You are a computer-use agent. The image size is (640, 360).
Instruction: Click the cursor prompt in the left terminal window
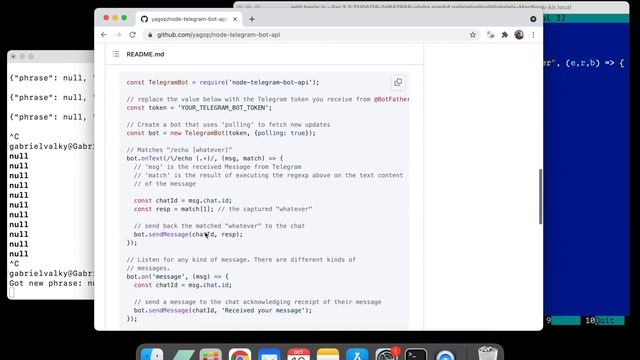(x=12, y=293)
